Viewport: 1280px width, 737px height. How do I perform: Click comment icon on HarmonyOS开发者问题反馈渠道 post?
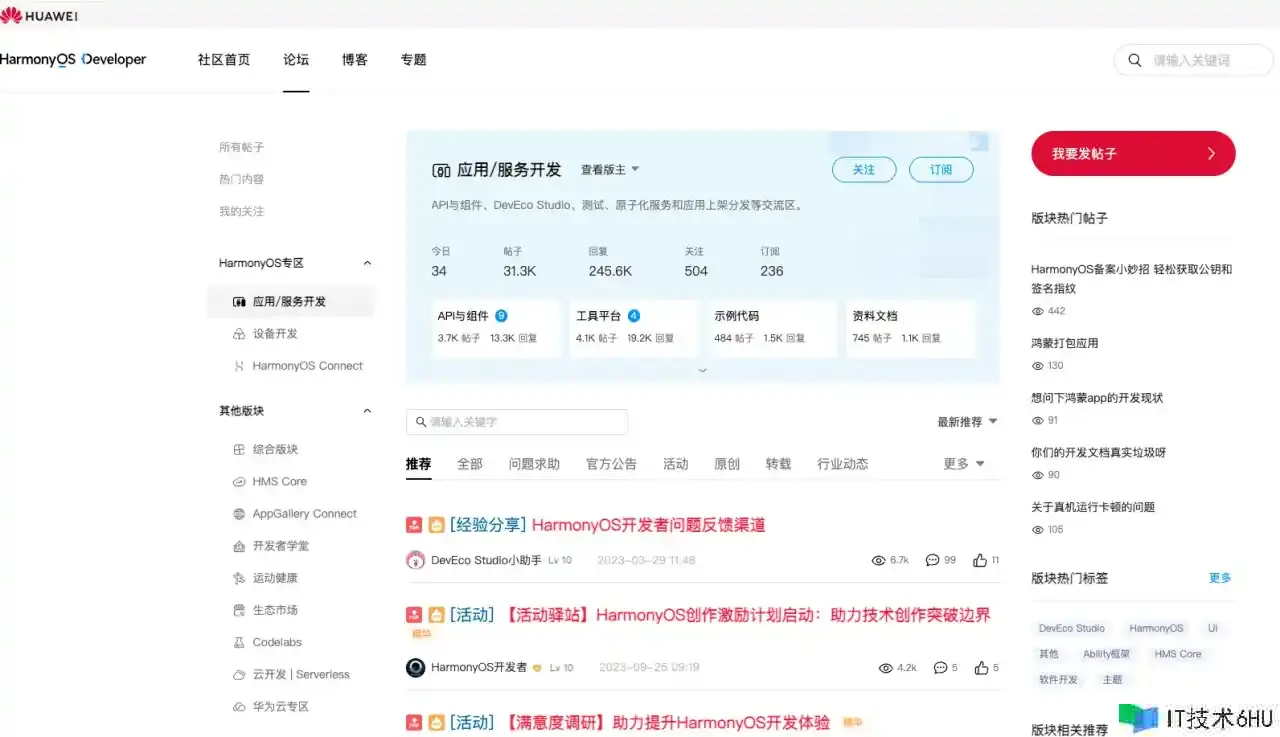pyautogui.click(x=933, y=560)
